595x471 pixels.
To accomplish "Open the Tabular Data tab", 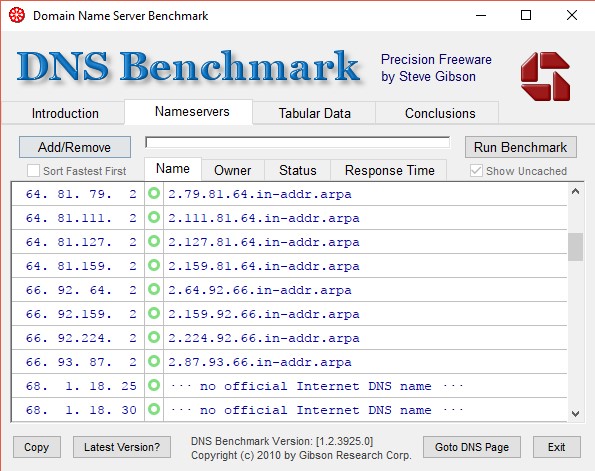I will [315, 113].
